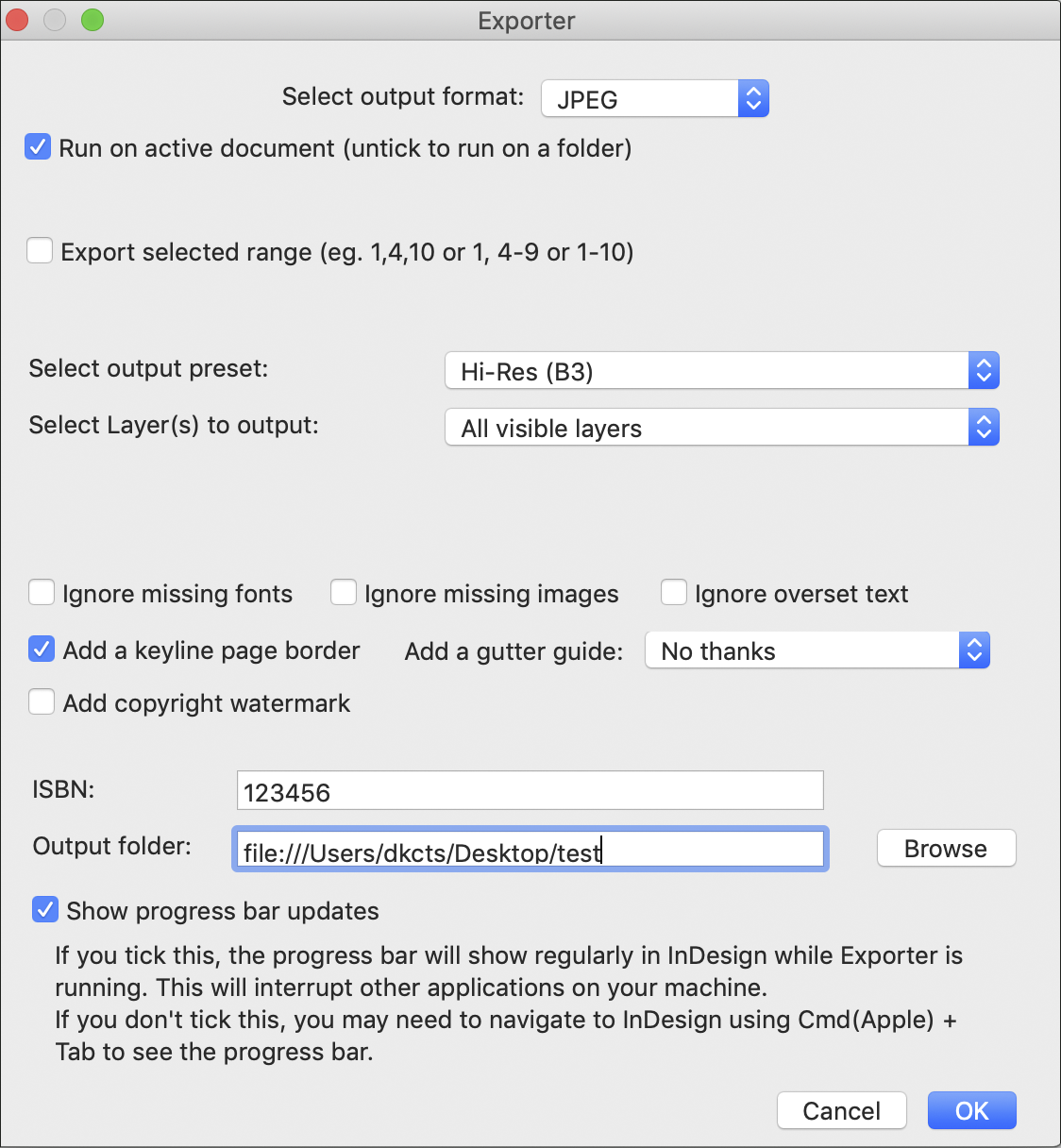Disable Add a keyline page border

[x=42, y=650]
